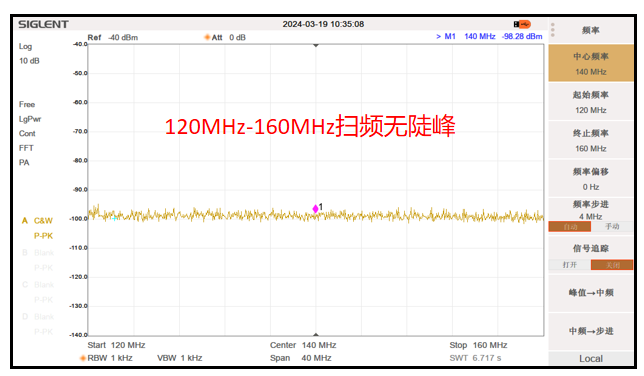Image resolution: width=644 pixels, height=376 pixels.
Task: Select the 起始频率 120 MHz menu item
Action: pyautogui.click(x=591, y=102)
